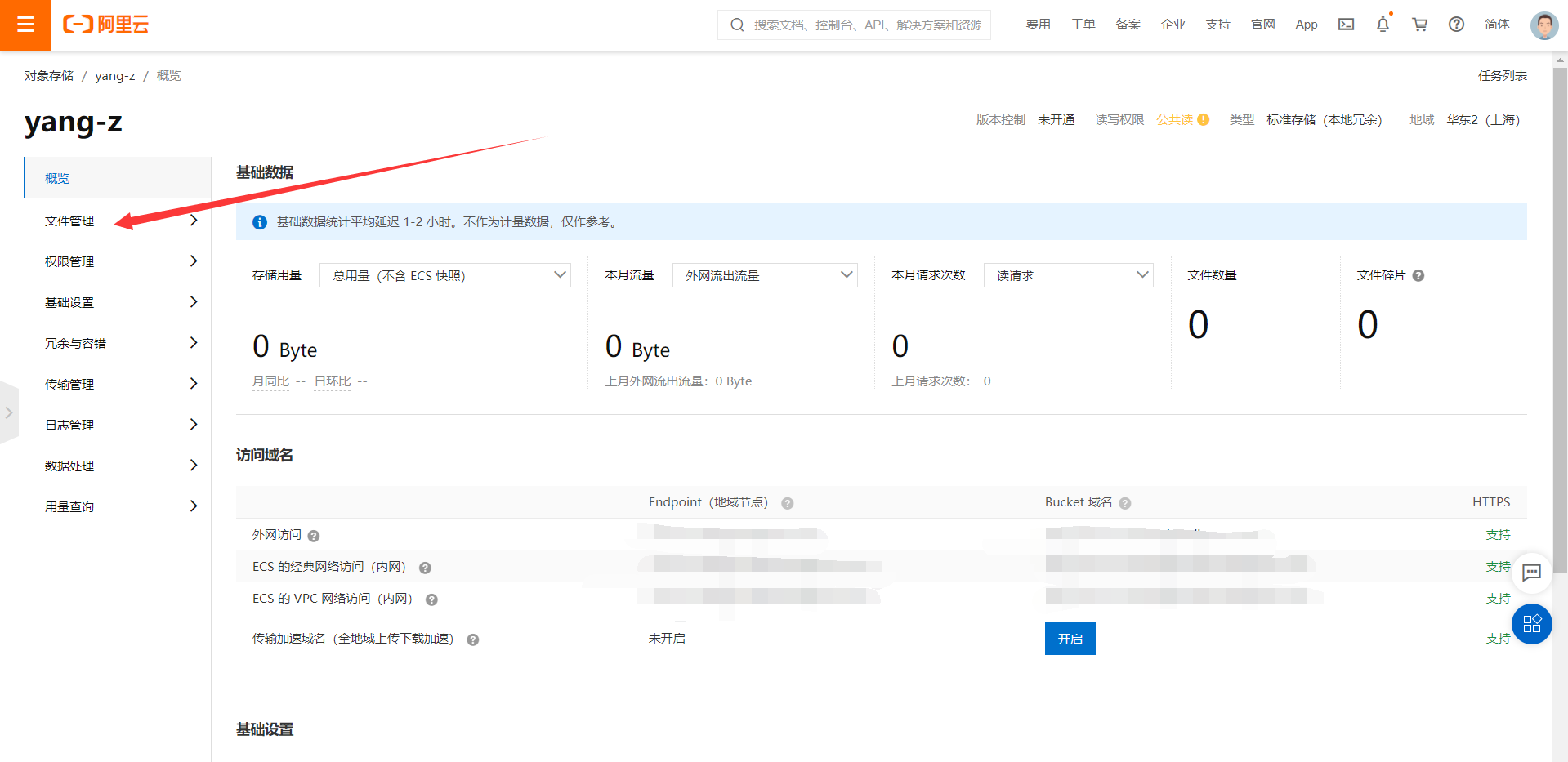Image resolution: width=1568 pixels, height=762 pixels.
Task: Open 本月请求次数 读请求 dropdown
Action: pos(1068,275)
